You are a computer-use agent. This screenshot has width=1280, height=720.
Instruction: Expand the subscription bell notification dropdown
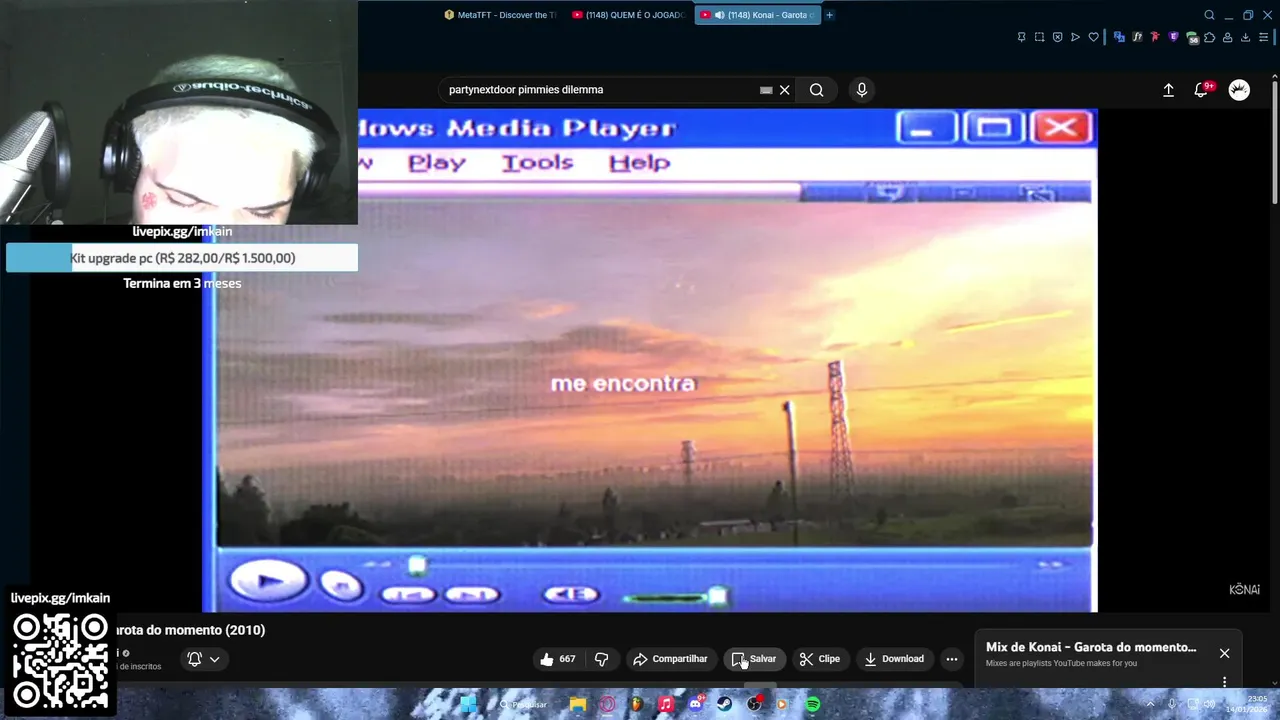click(203, 659)
